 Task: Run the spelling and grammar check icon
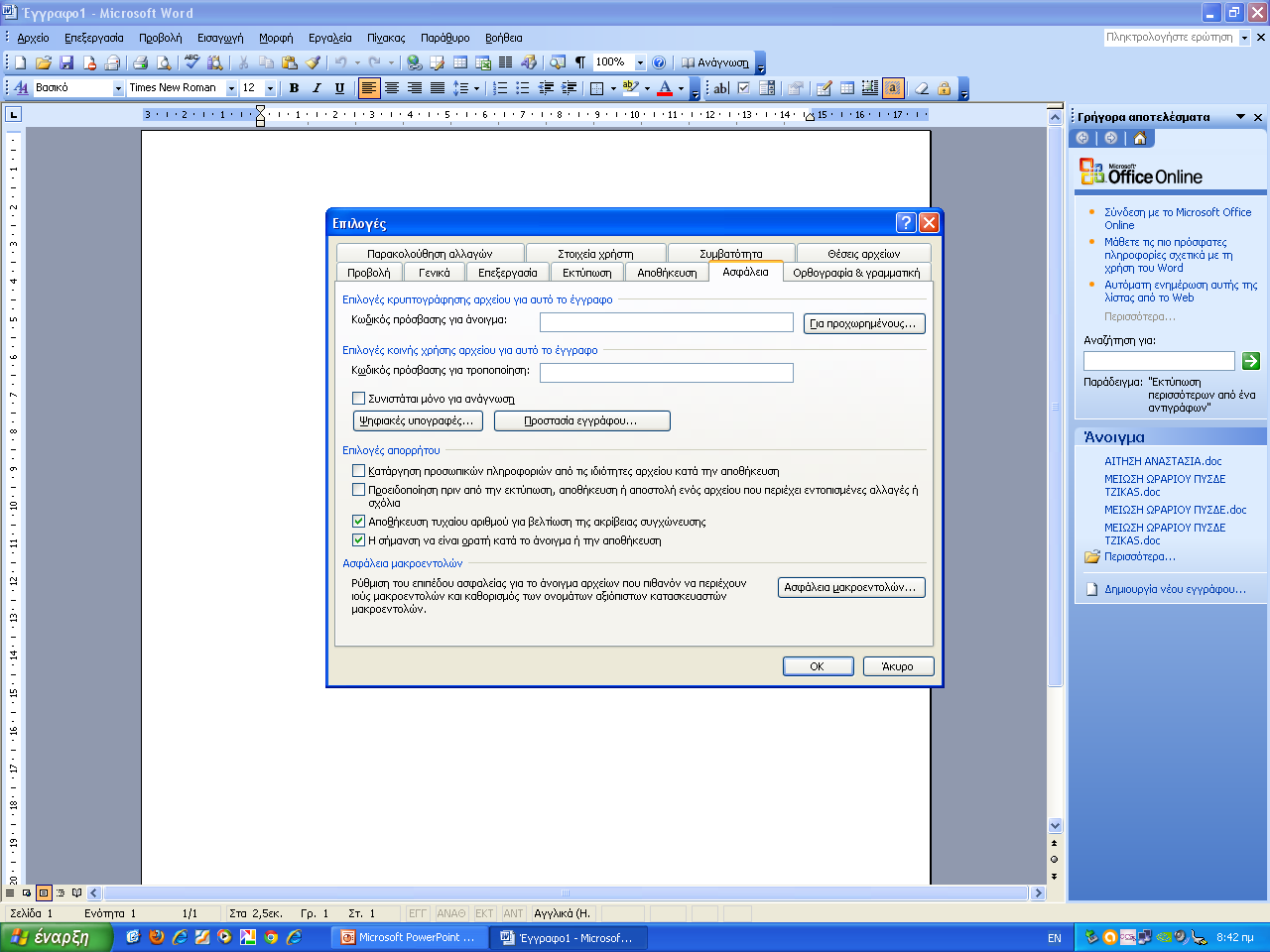pyautogui.click(x=192, y=62)
